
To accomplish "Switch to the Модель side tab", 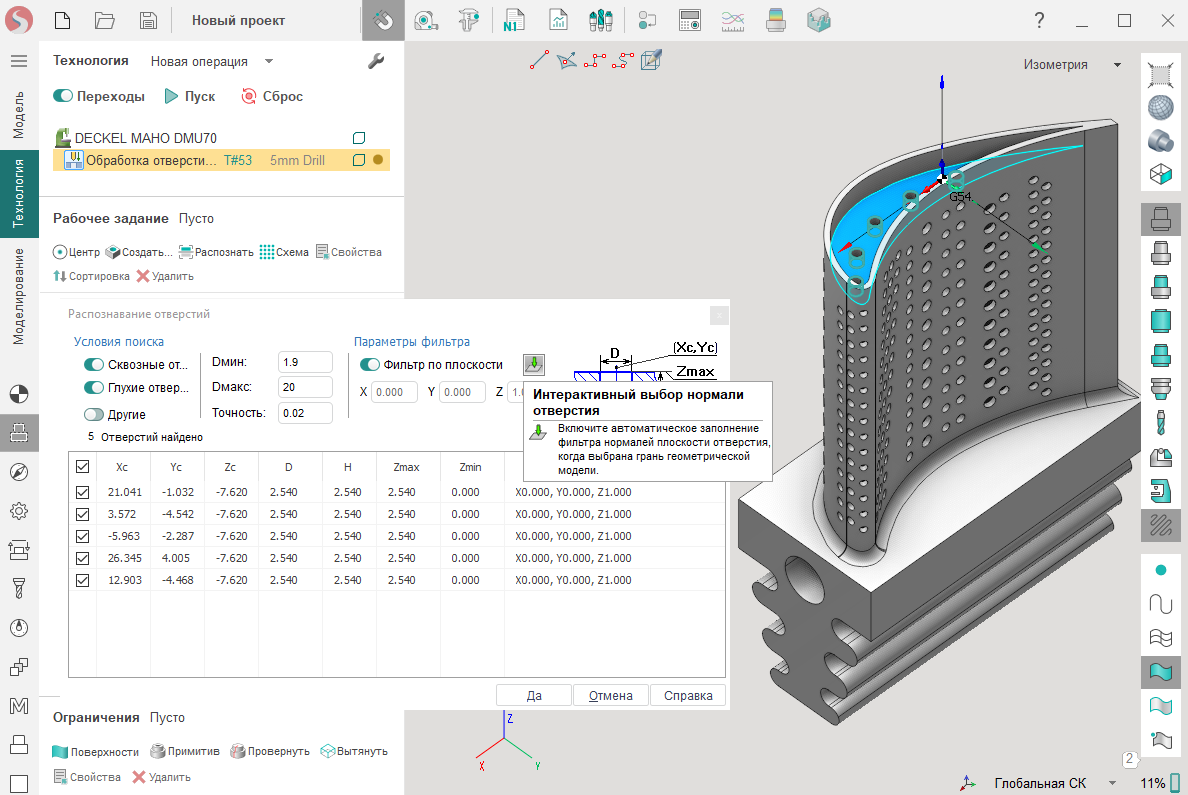I will [x=18, y=114].
